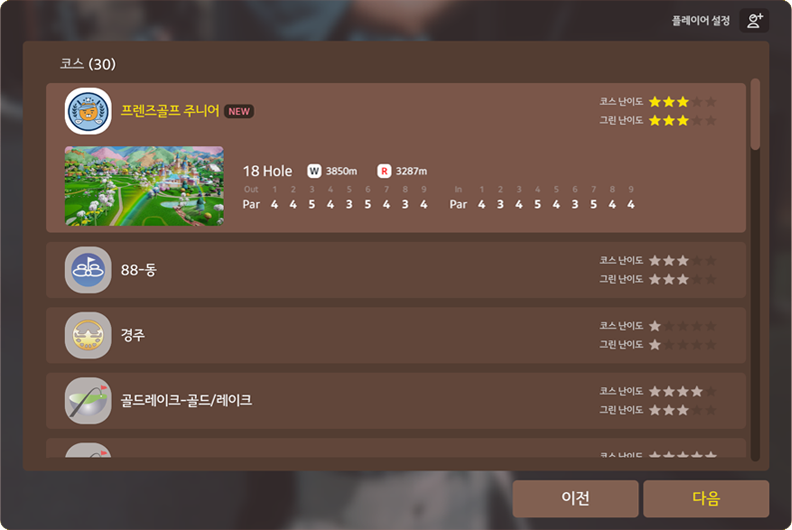The image size is (792, 530).
Task: Go to next step with 다음
Action: [706, 499]
